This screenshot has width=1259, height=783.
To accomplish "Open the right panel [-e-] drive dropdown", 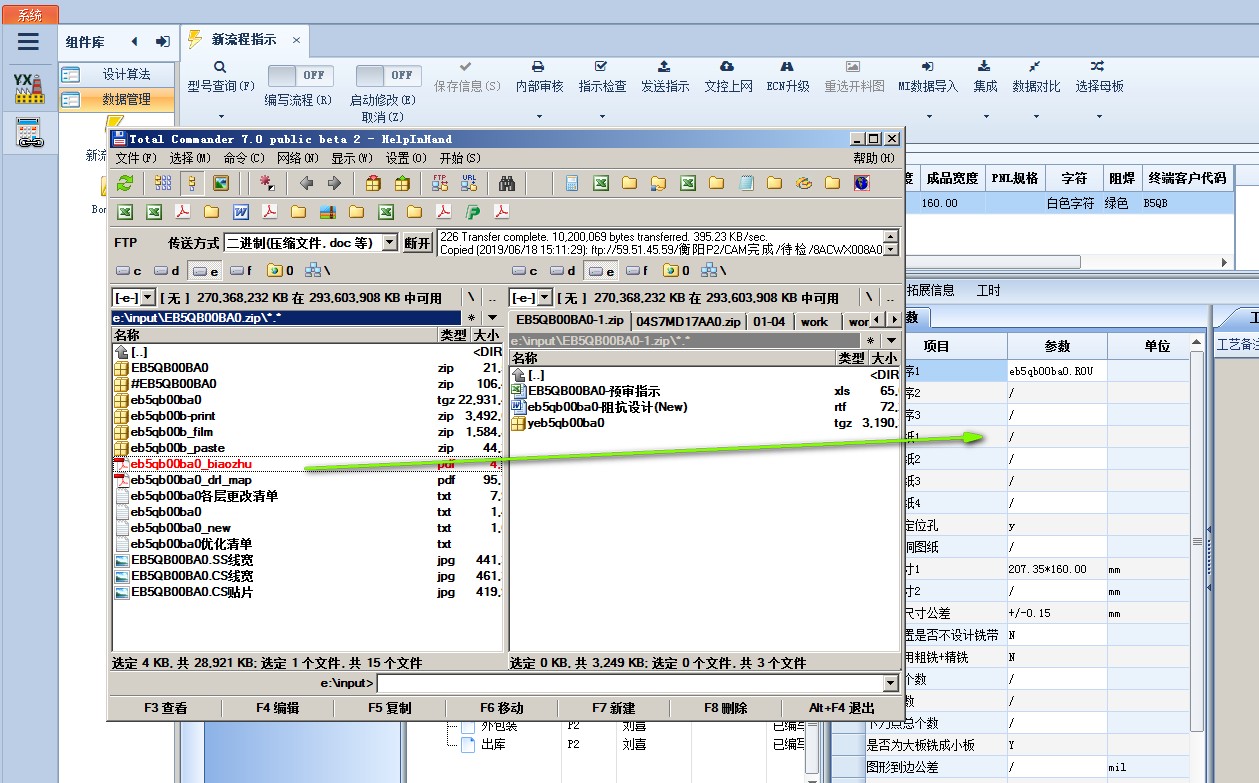I will 544,297.
